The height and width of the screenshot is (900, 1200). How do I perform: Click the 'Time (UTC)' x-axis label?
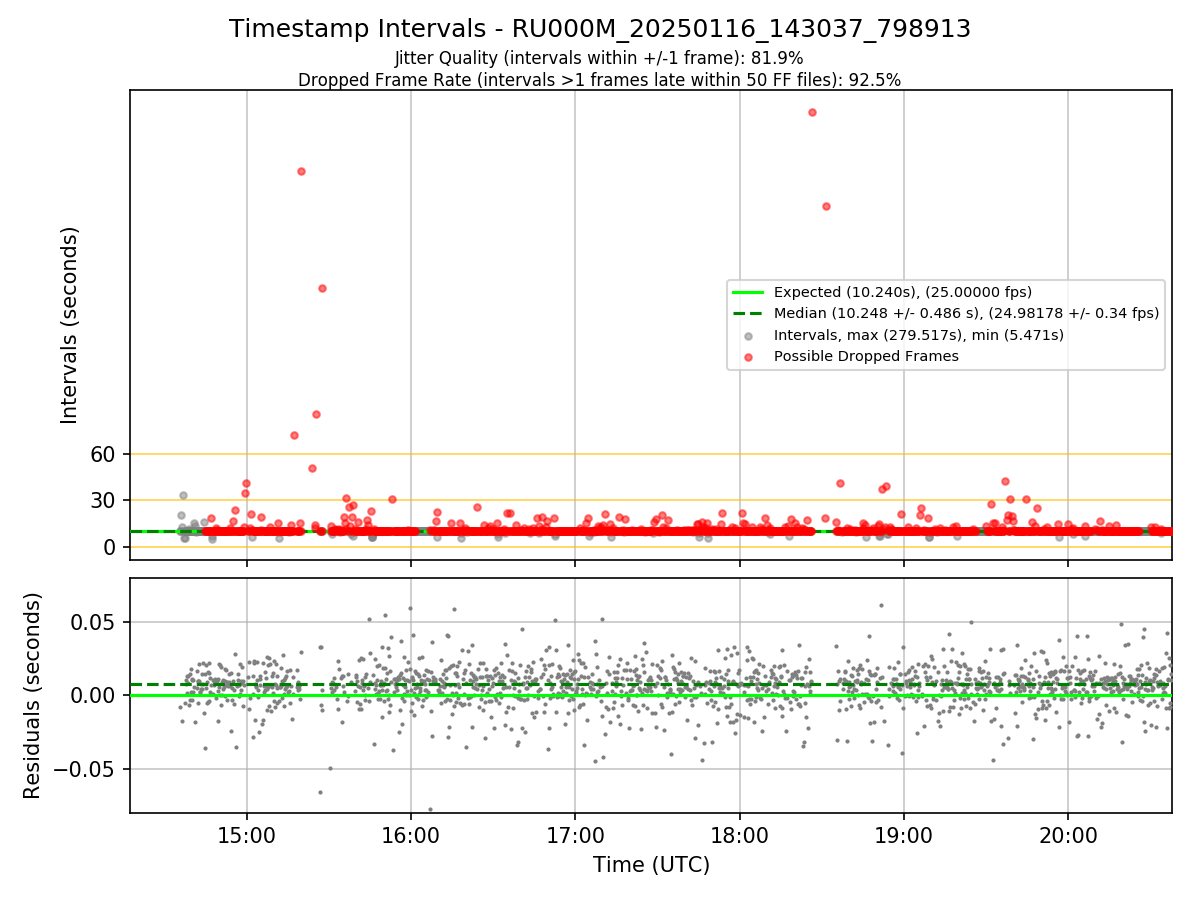pos(651,865)
